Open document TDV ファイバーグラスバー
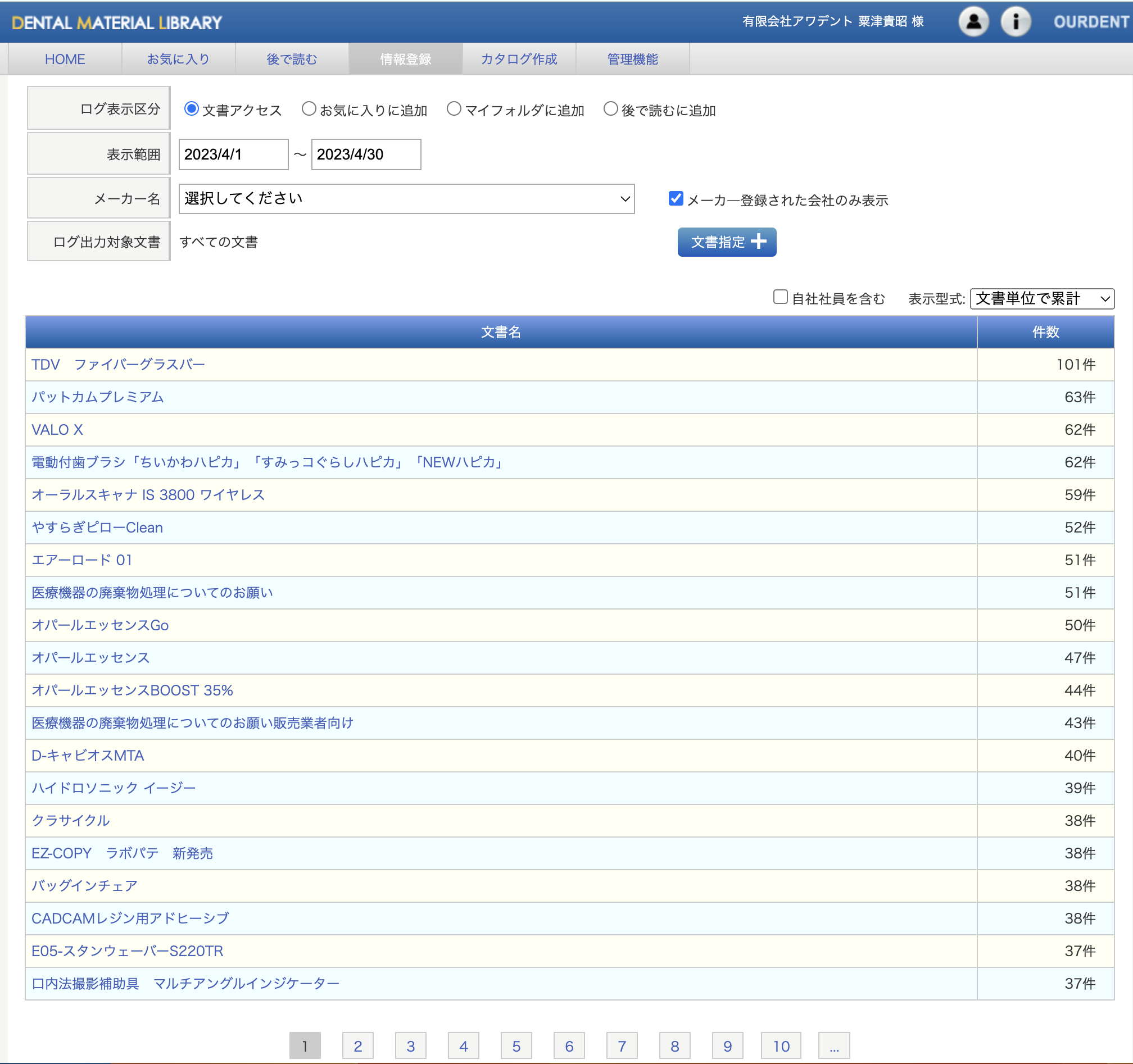The image size is (1133, 1064). pos(118,365)
